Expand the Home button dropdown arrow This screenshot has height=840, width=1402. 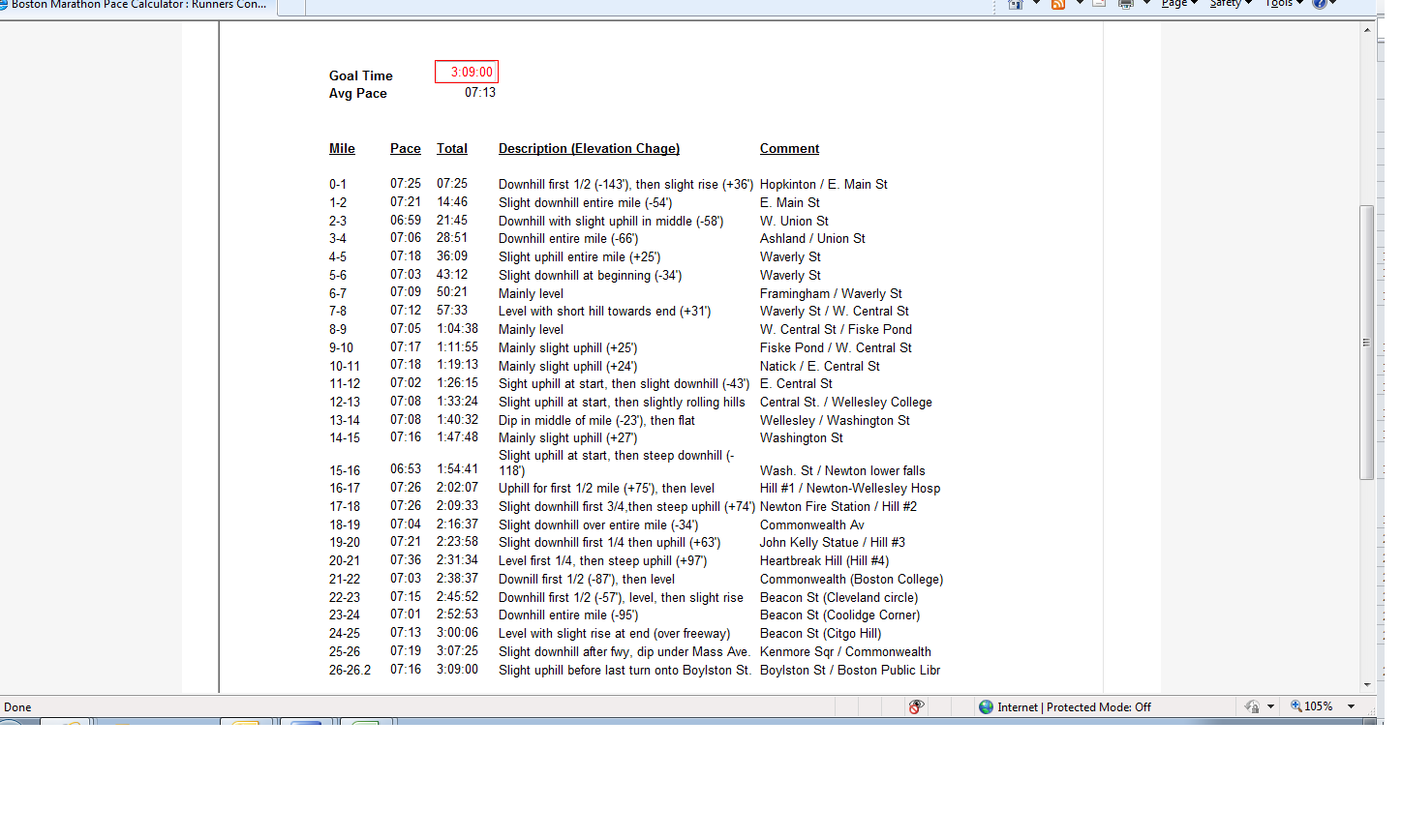1037,4
